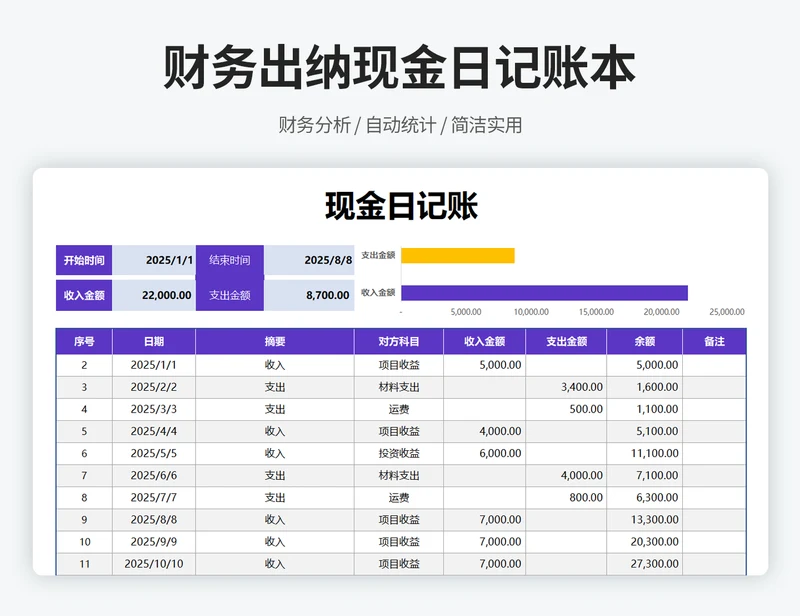This screenshot has width=800, height=616.
Task: Select the end date 2025/8/8 field
Action: [x=309, y=260]
